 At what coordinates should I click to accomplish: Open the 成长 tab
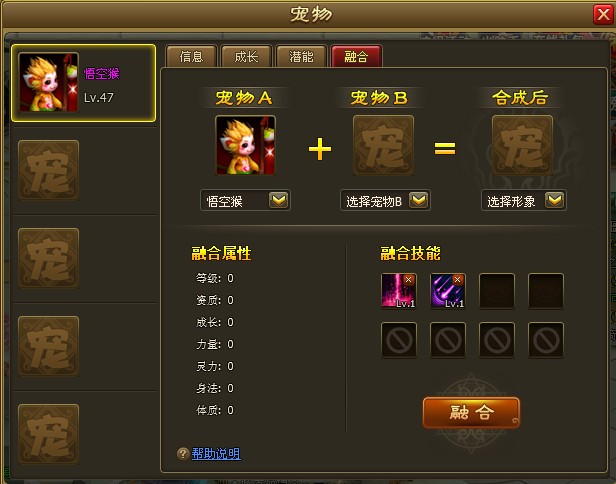246,57
